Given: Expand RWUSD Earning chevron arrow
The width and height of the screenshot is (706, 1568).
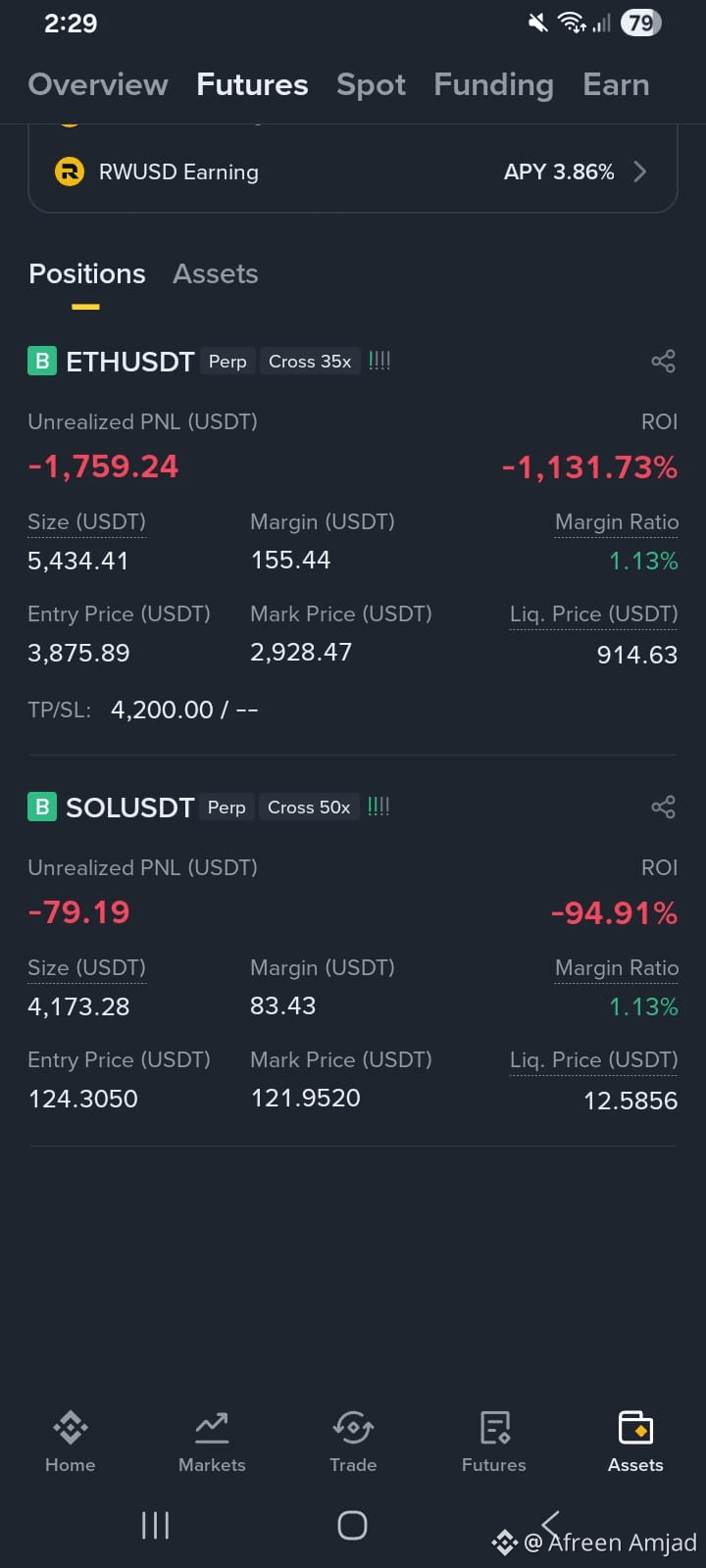Looking at the screenshot, I should (x=640, y=171).
